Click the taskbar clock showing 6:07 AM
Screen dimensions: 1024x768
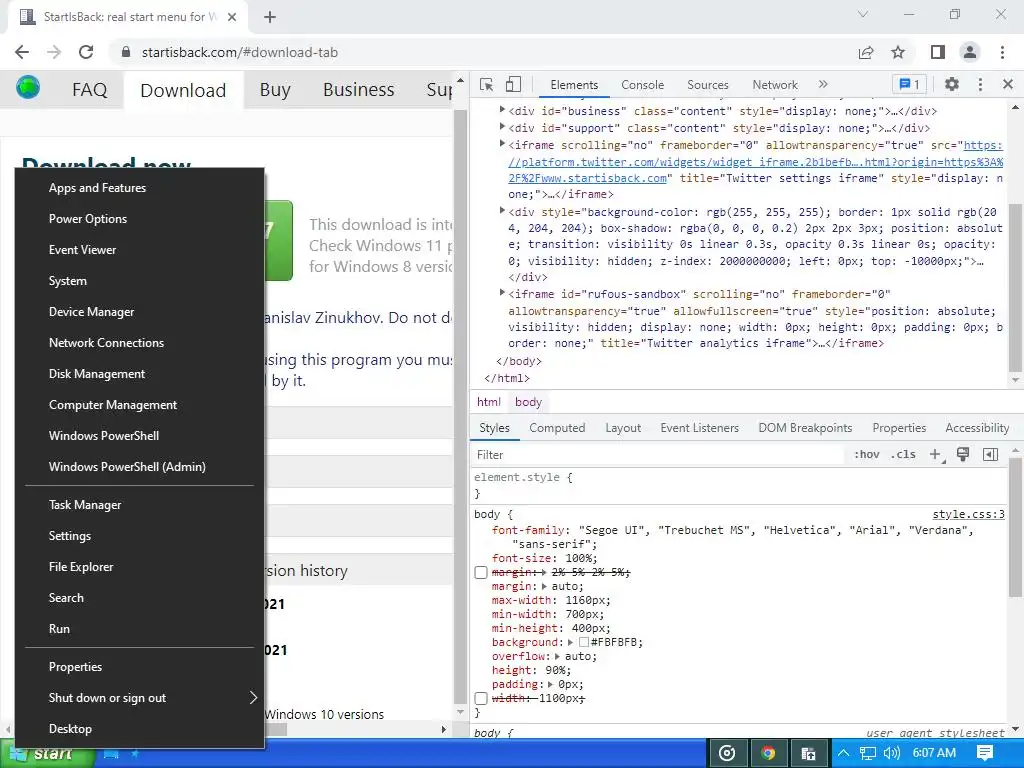click(934, 753)
